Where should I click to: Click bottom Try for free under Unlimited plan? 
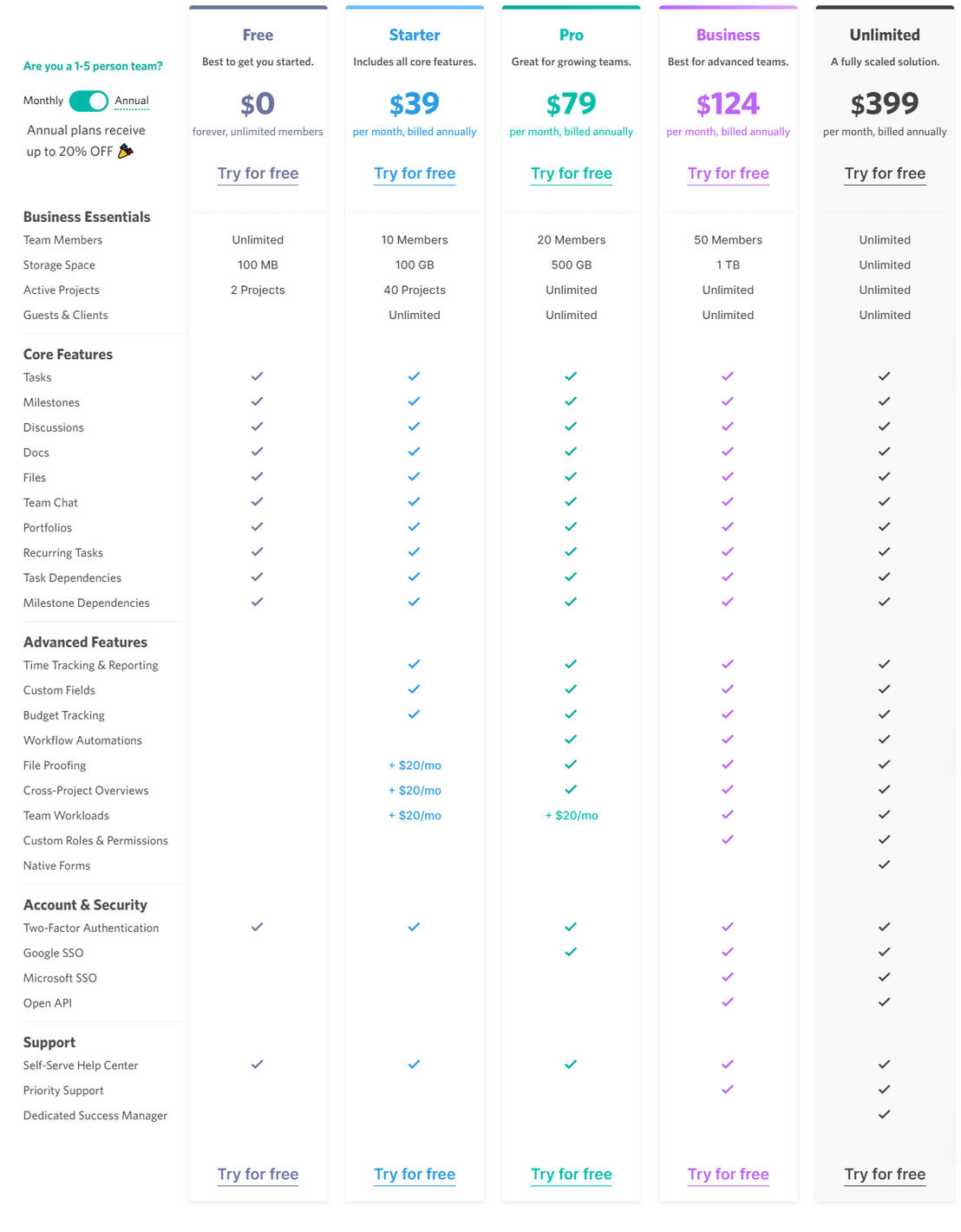(885, 1174)
